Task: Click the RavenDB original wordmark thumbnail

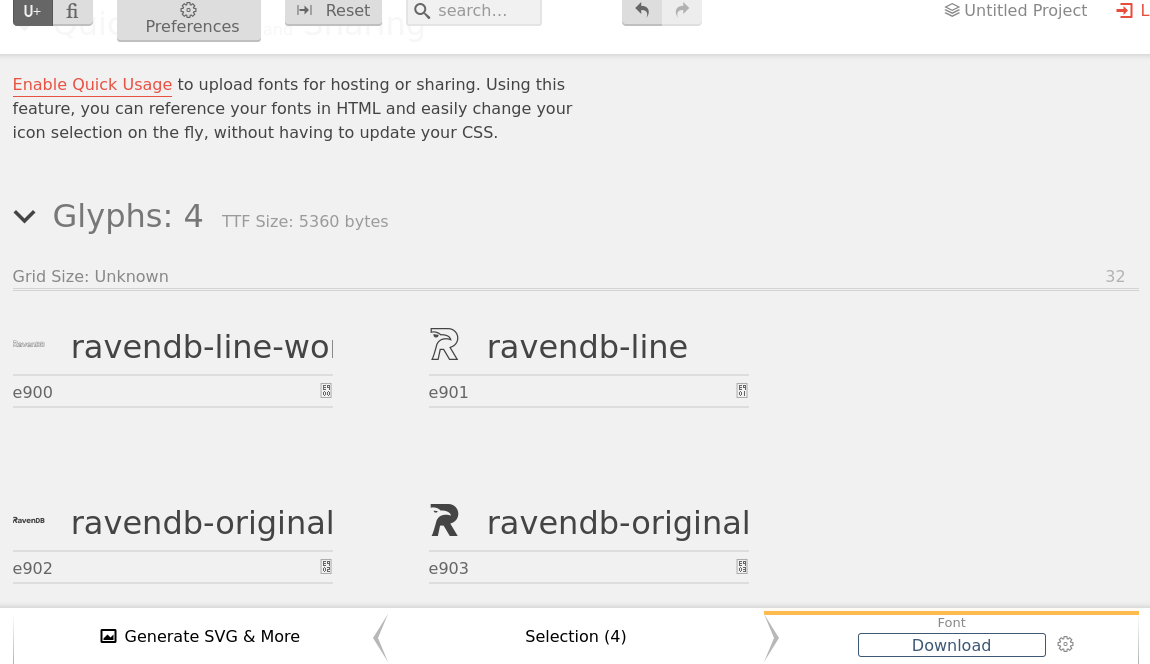Action: click(29, 520)
